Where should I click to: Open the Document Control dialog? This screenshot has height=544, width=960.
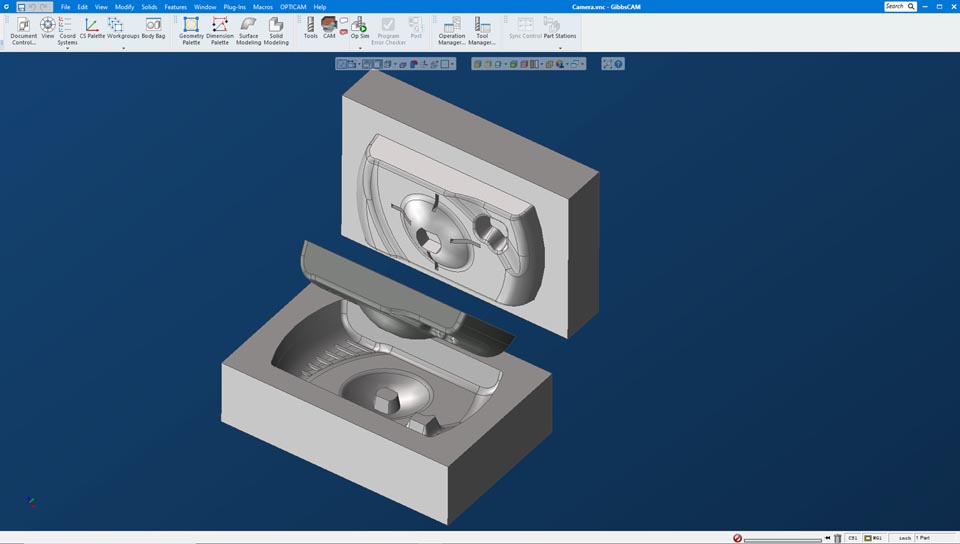point(23,30)
